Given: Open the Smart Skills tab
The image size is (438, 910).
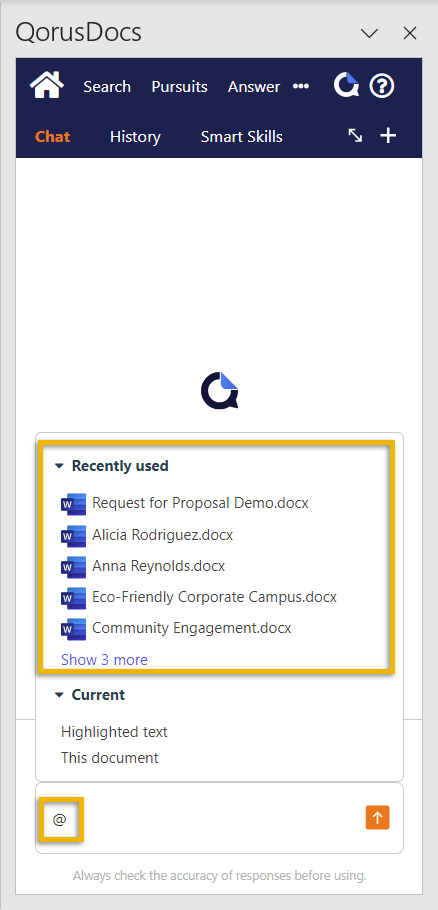Looking at the screenshot, I should tap(242, 137).
